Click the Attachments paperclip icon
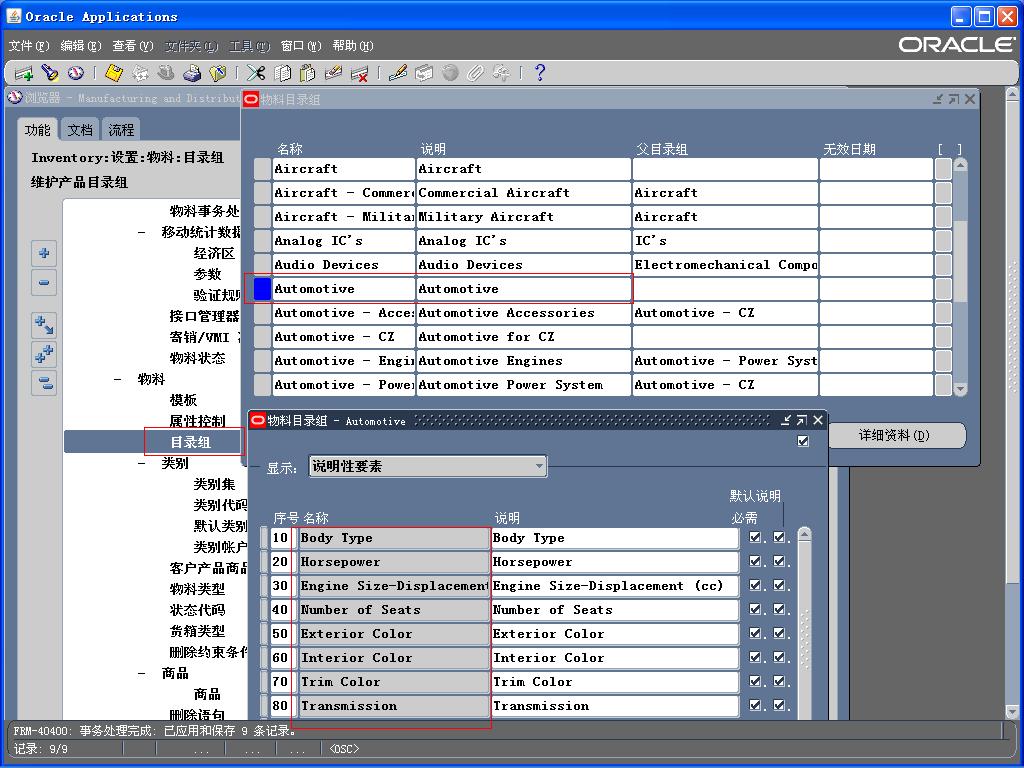The width and height of the screenshot is (1024, 768). [475, 73]
